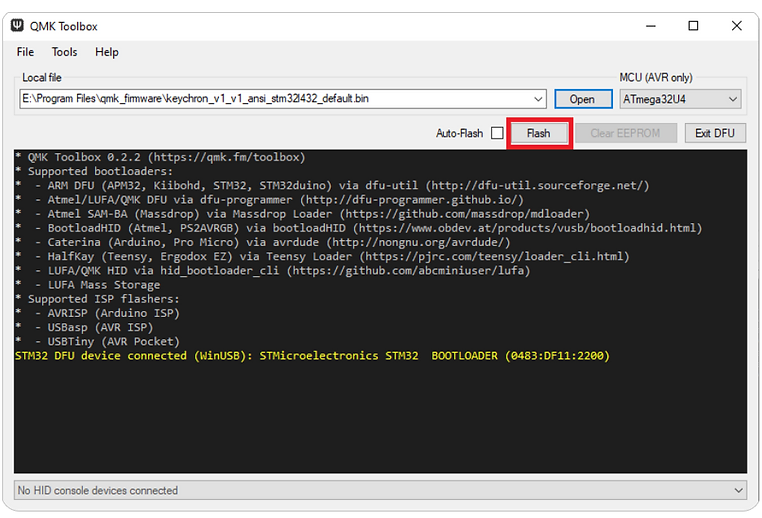Click the Exit DFU button
762x518 pixels.
tap(715, 133)
